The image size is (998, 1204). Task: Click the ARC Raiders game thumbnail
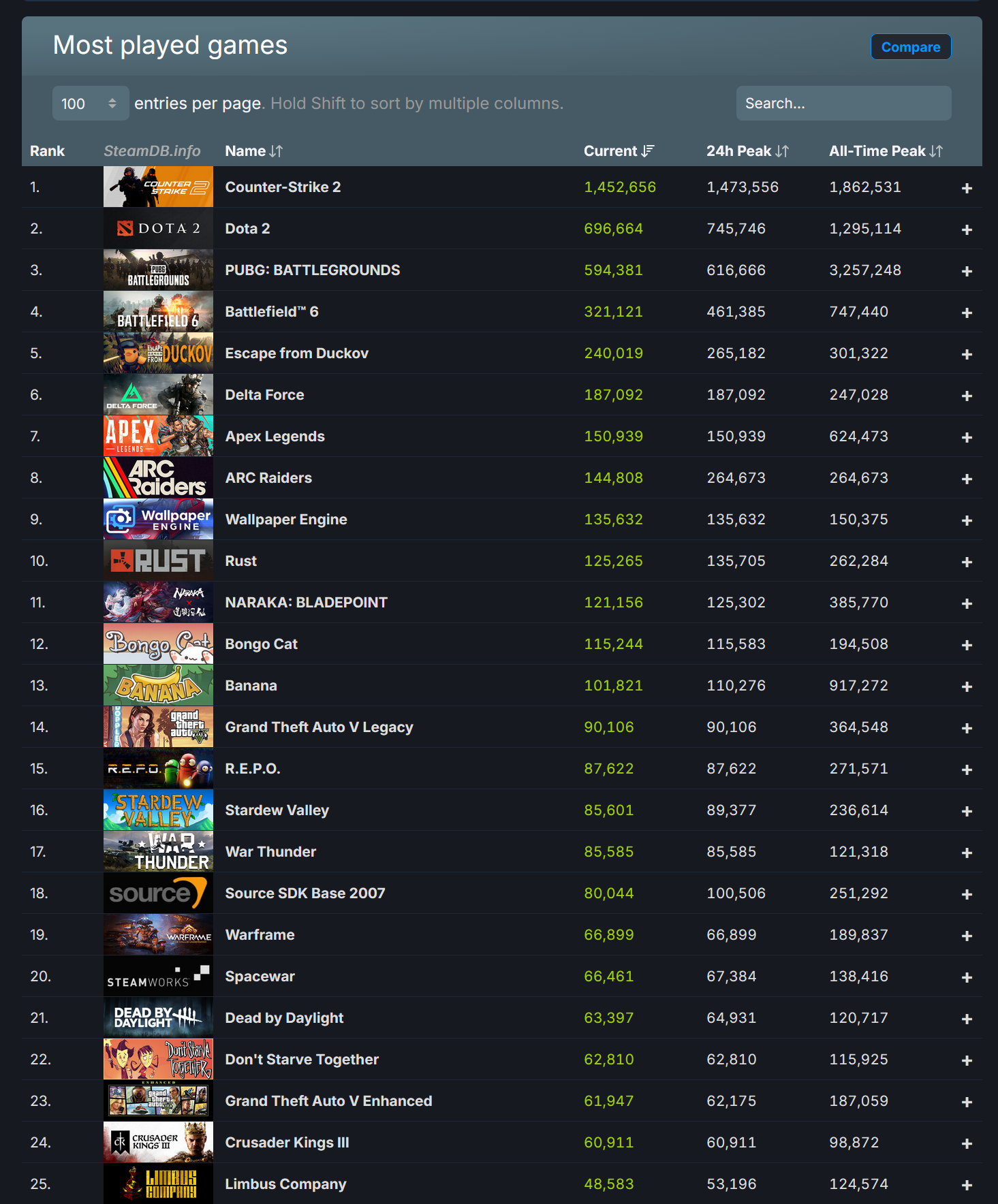tap(158, 477)
